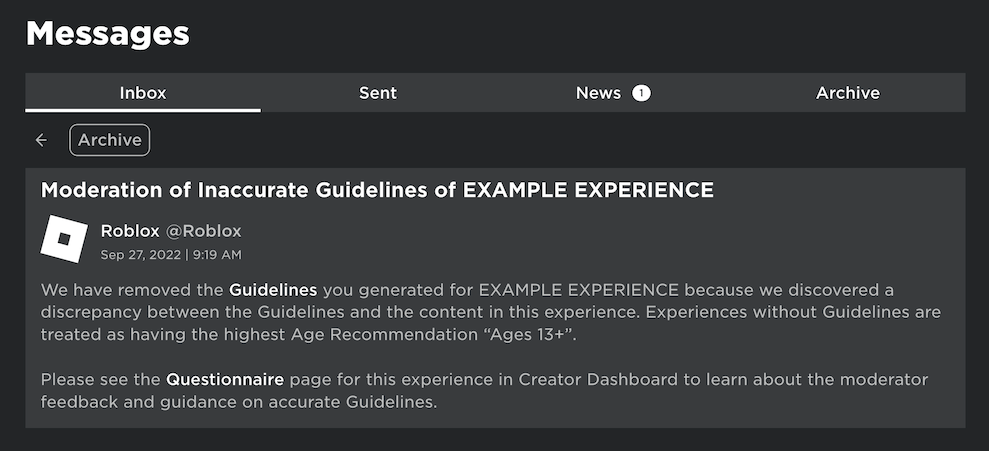
Task: Click EXAMPLE EXPERIENCE in the first paragraph
Action: point(579,290)
